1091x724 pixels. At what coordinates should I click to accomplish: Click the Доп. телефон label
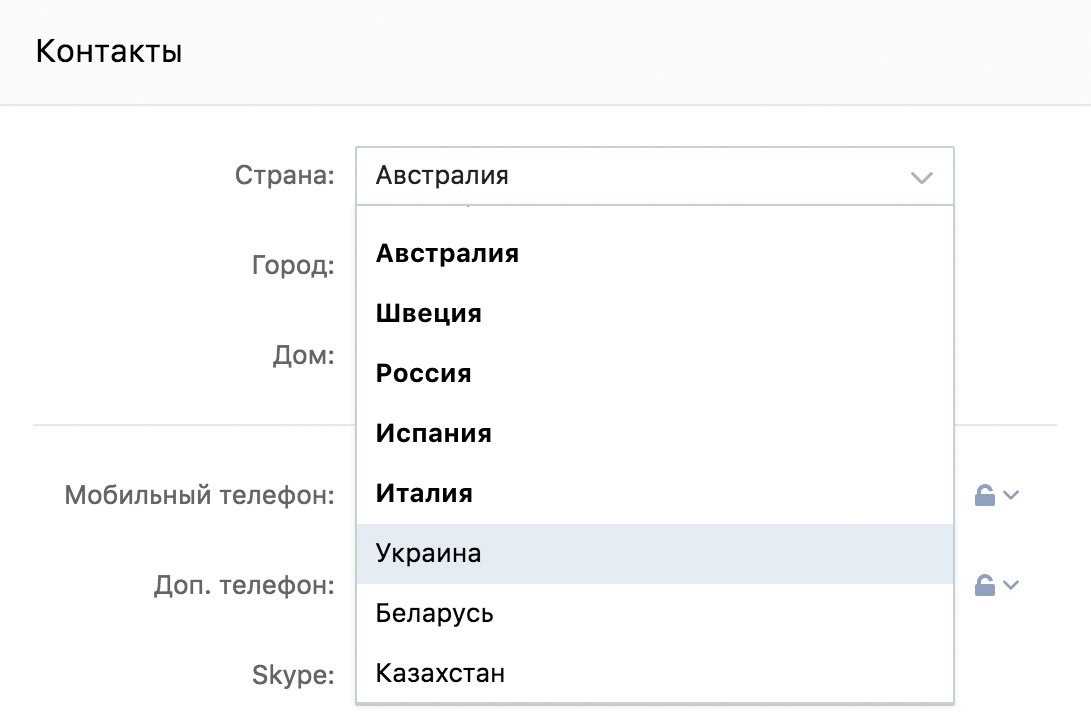pyautogui.click(x=244, y=585)
